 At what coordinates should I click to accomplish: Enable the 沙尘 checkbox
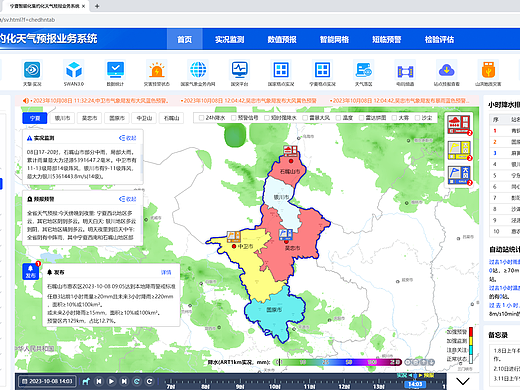[417, 118]
